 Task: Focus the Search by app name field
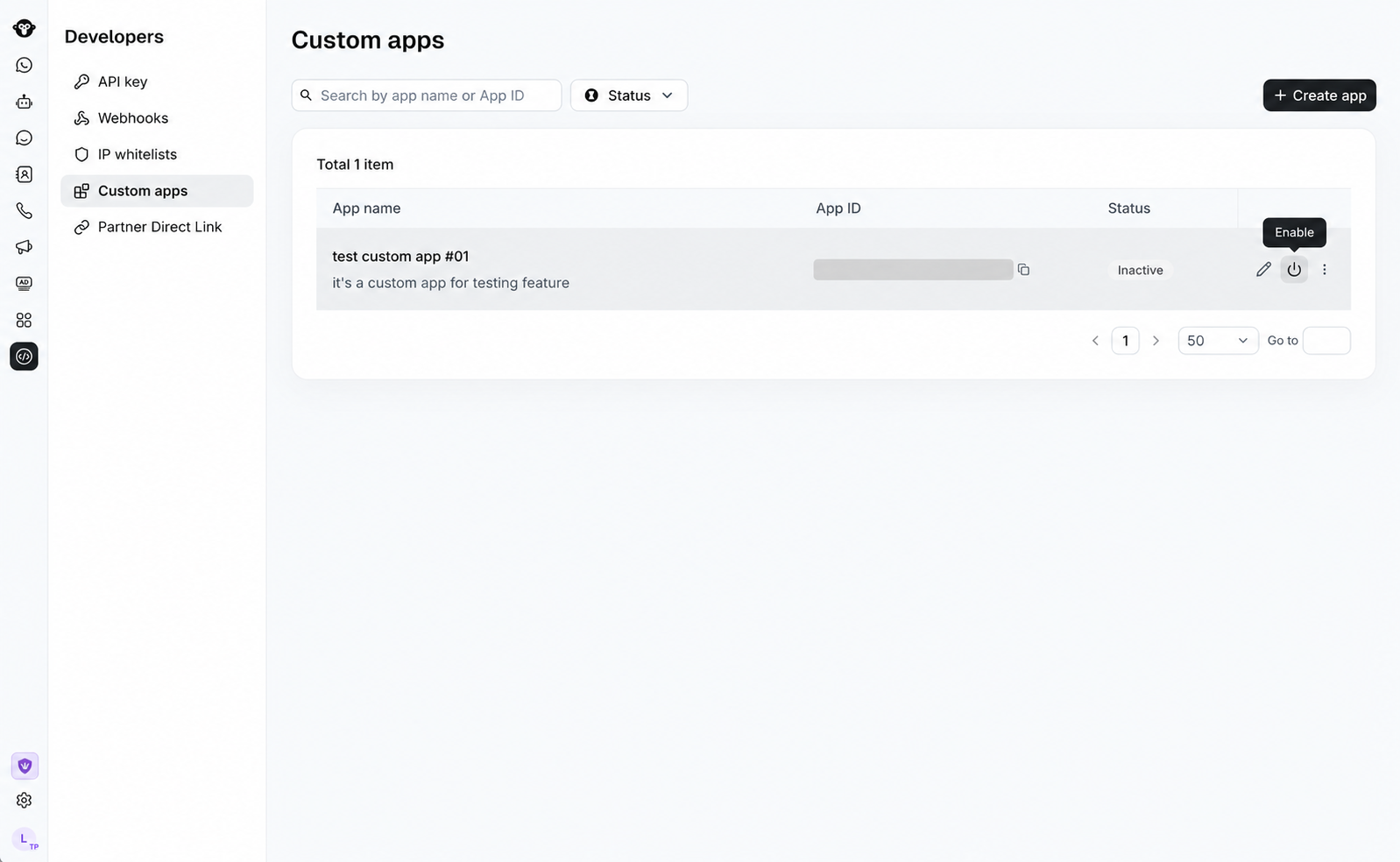tap(427, 95)
